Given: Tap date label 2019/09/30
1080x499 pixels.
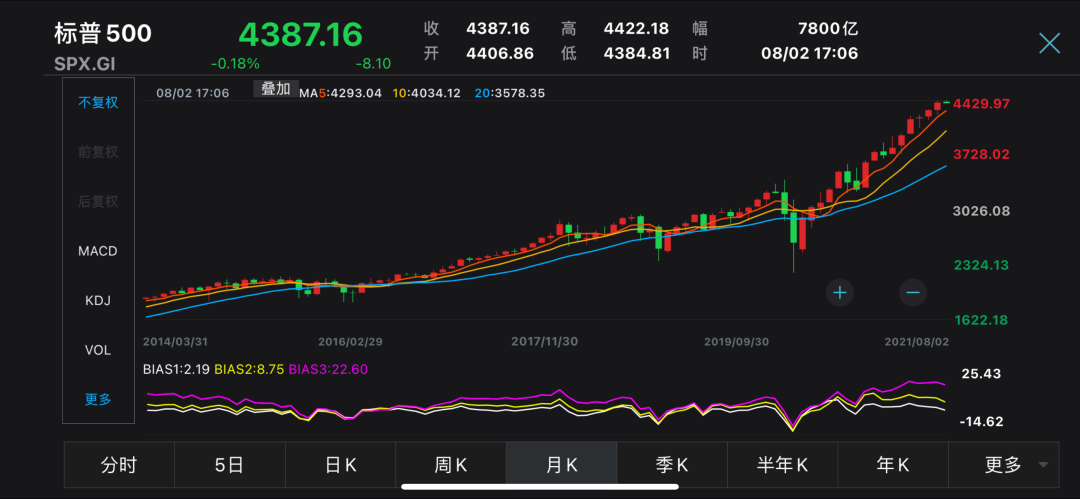Looking at the screenshot, I should tap(736, 342).
